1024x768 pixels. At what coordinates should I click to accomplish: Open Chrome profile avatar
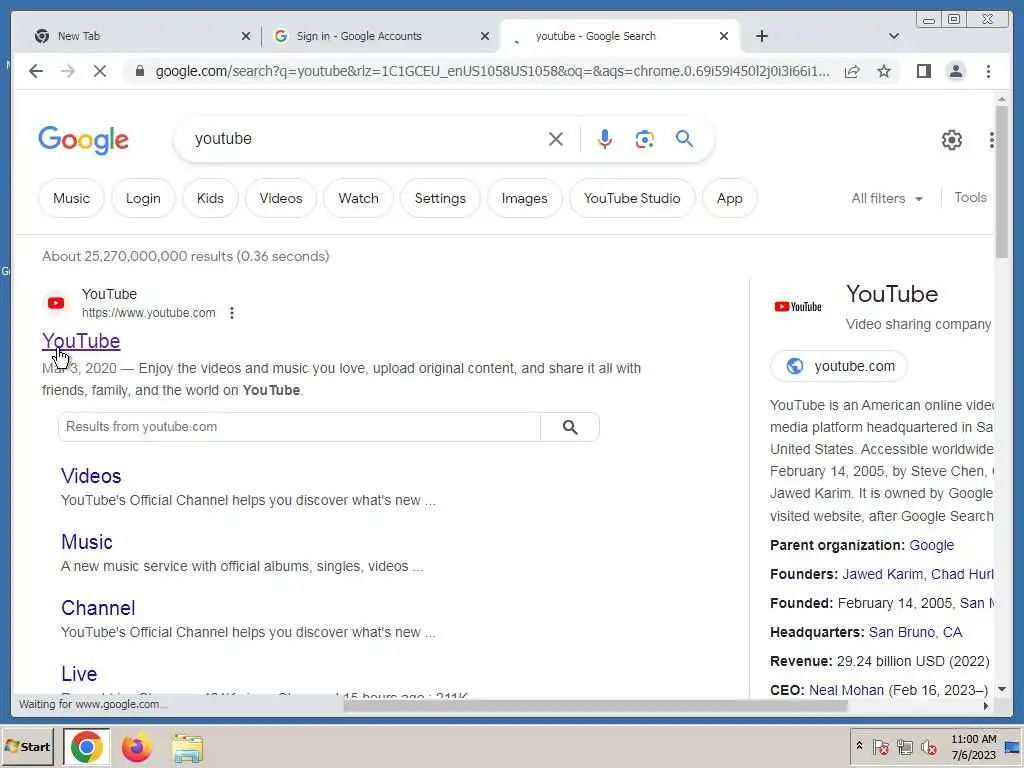point(955,71)
